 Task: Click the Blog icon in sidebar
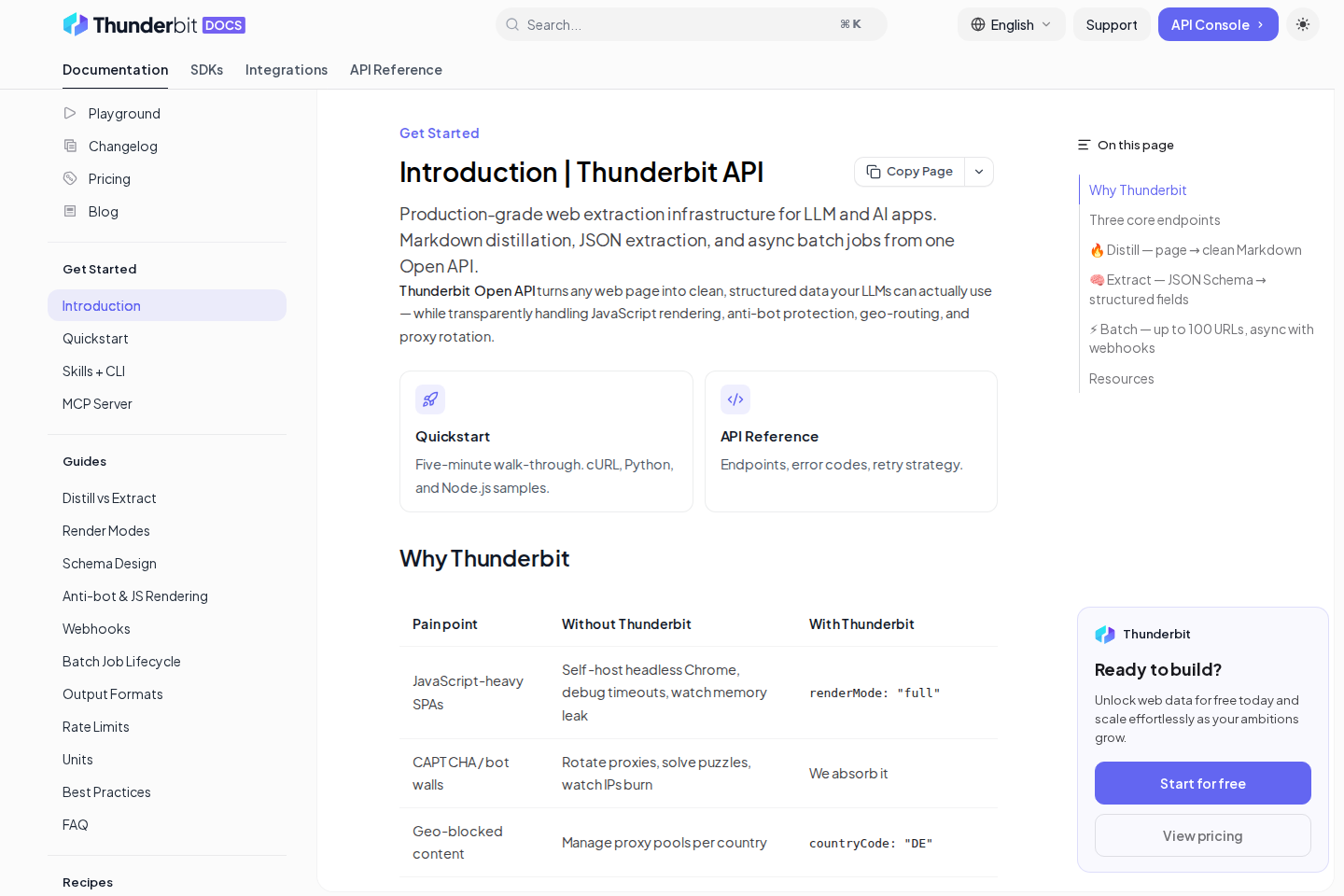[x=70, y=211]
